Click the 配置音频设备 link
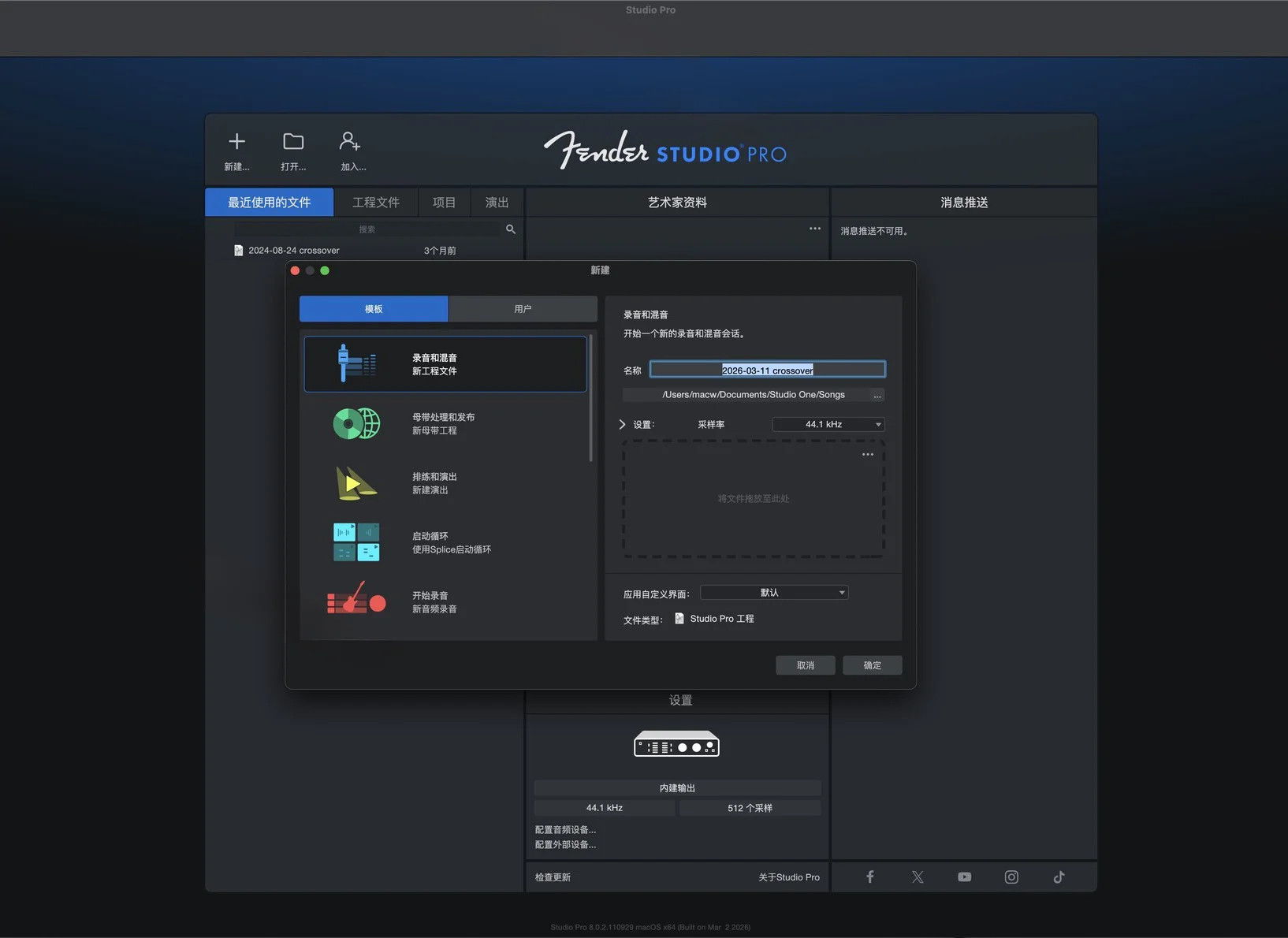This screenshot has height=938, width=1288. 565,829
